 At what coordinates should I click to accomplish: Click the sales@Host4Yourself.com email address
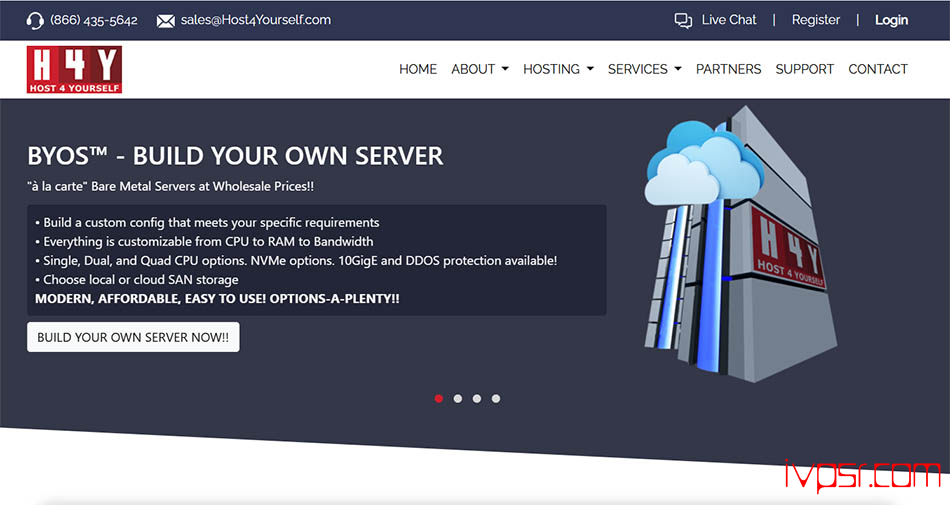[x=256, y=20]
